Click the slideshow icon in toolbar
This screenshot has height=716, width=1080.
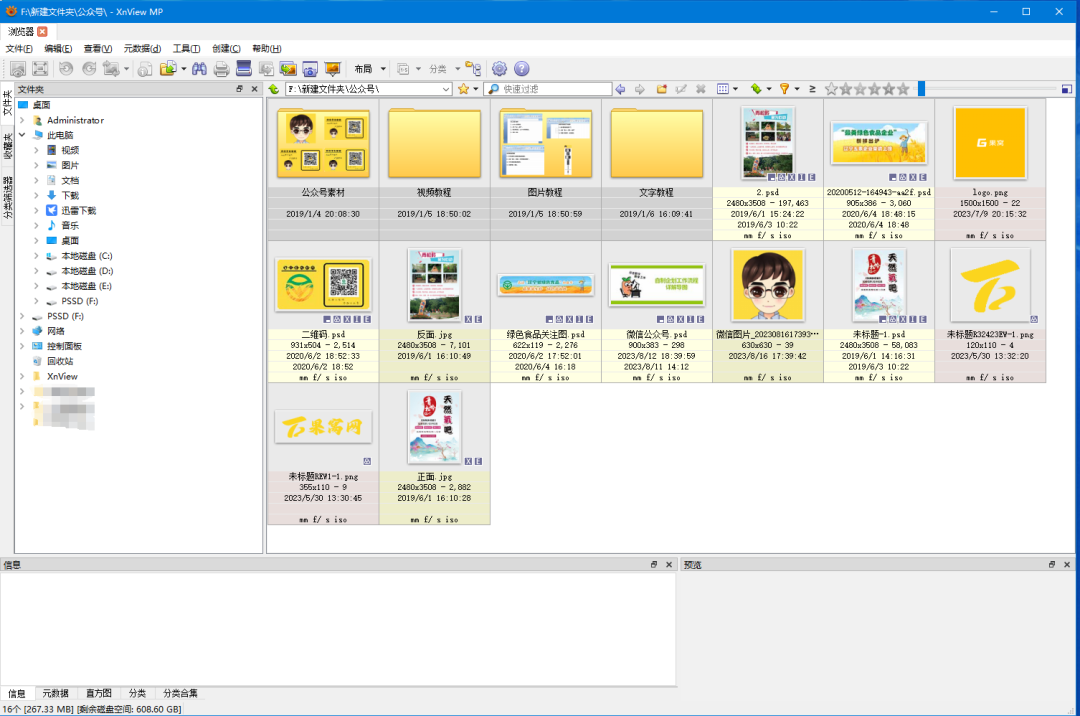(333, 69)
